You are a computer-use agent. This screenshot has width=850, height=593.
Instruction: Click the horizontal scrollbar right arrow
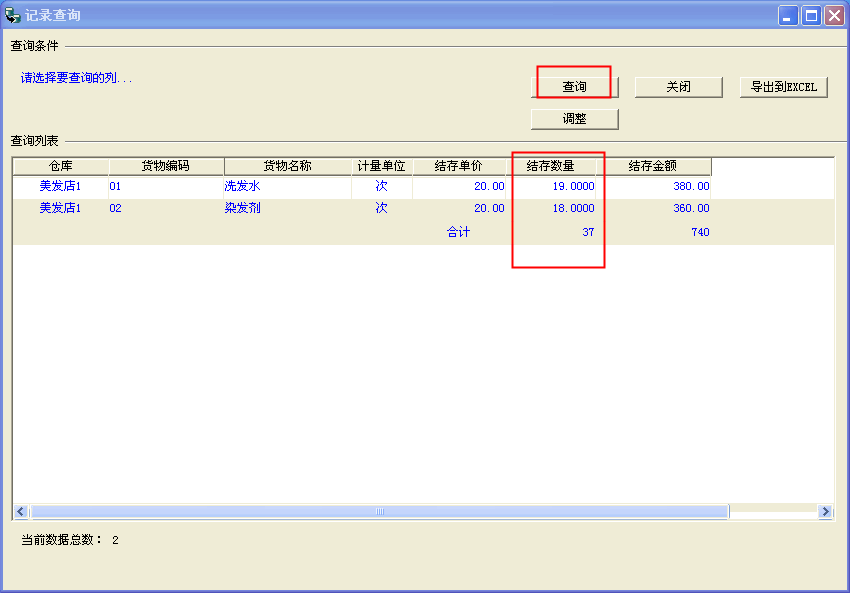[825, 511]
